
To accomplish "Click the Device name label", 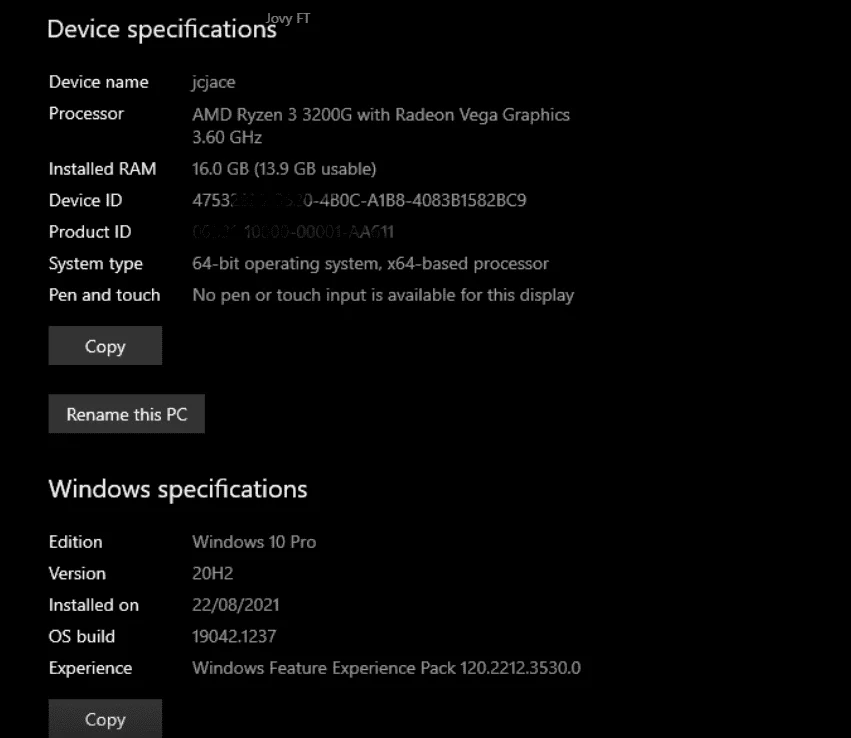I will (98, 82).
